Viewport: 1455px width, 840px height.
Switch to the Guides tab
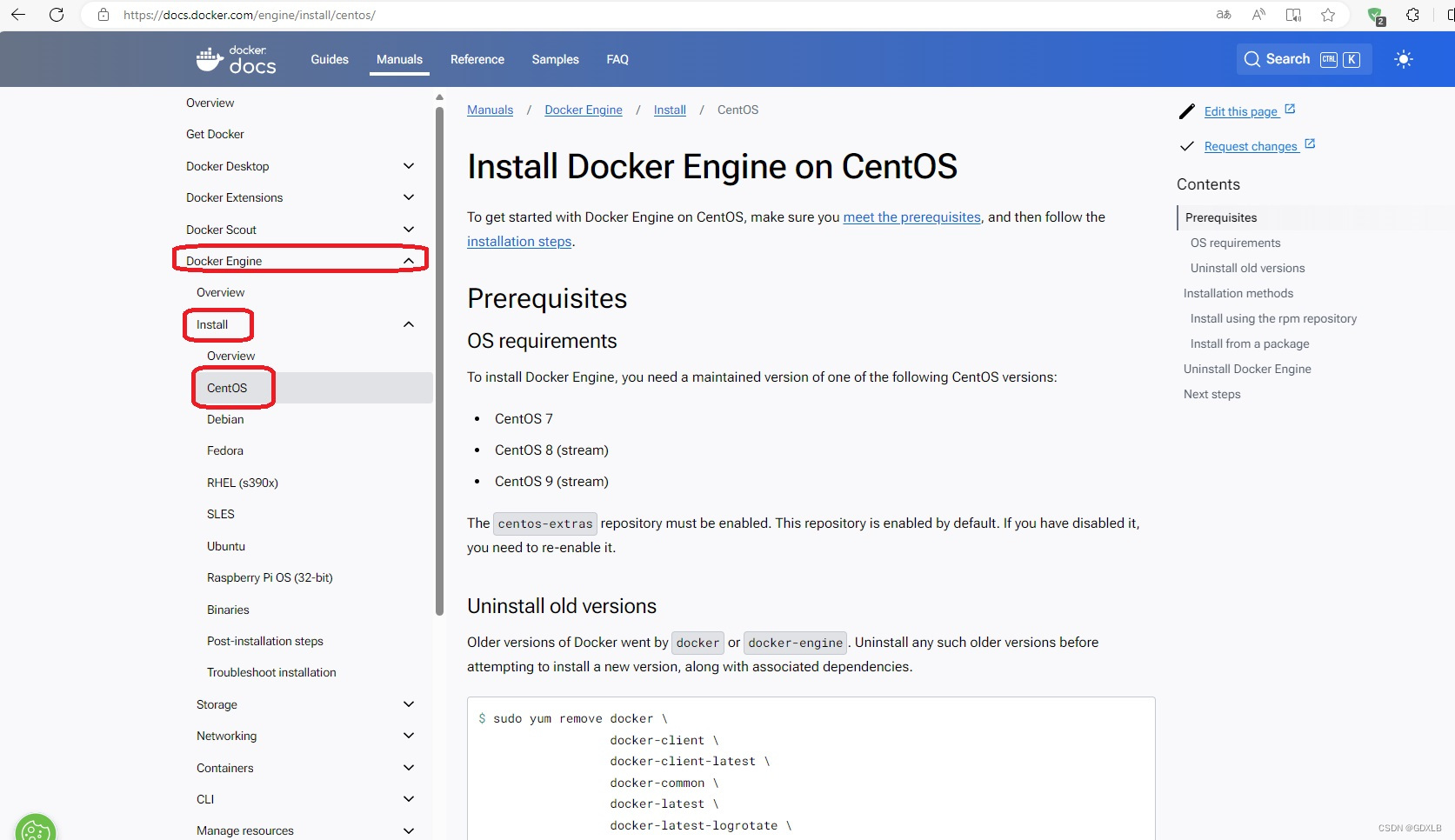point(329,59)
